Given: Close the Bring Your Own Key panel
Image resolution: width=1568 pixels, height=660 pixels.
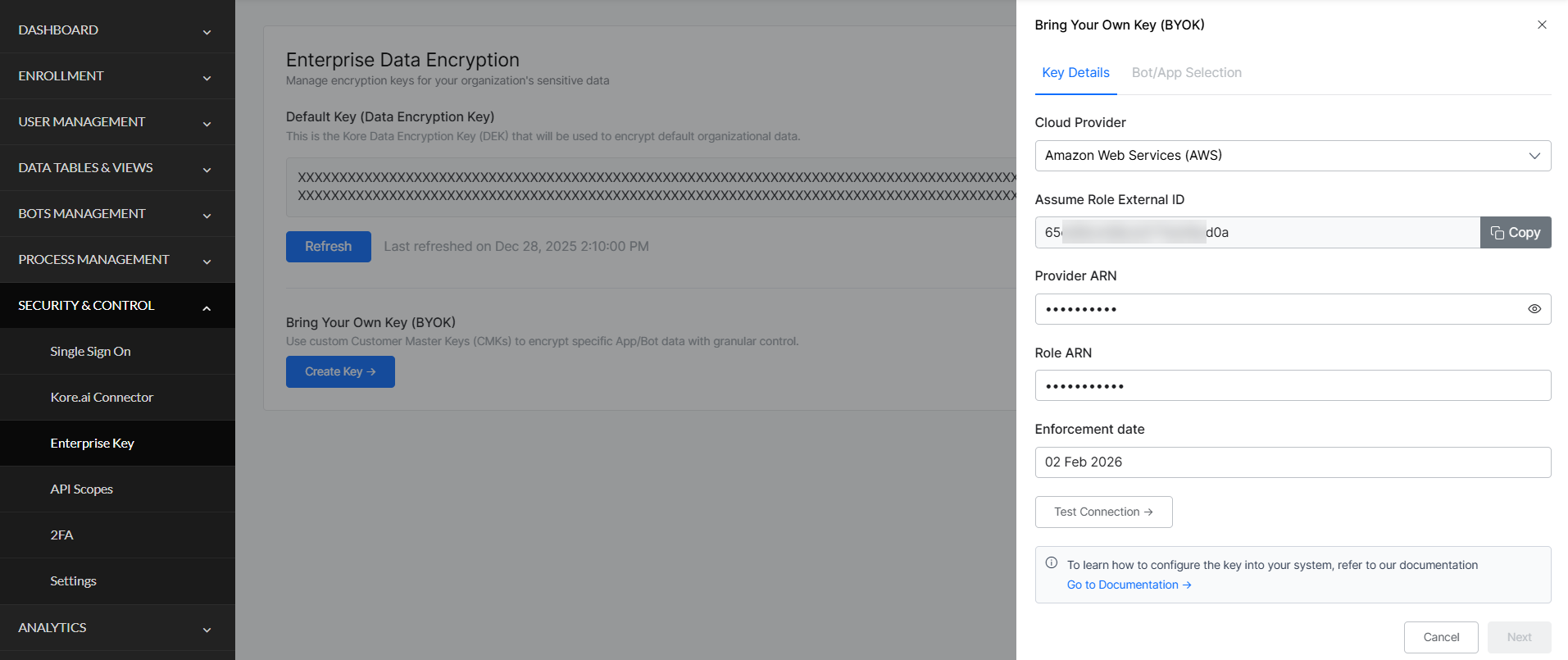Looking at the screenshot, I should pos(1541,25).
